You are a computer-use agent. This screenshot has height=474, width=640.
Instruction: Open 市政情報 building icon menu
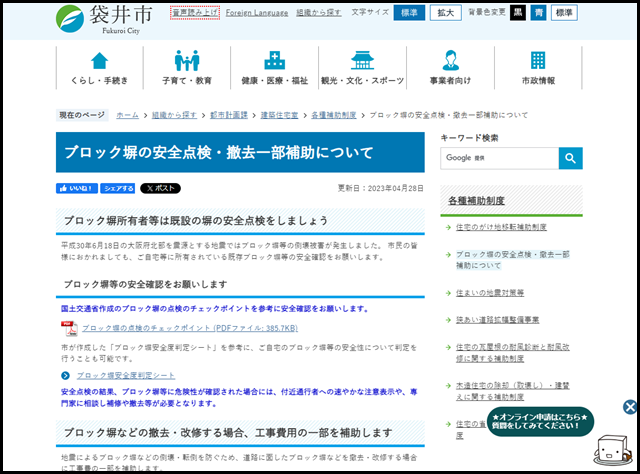(x=538, y=67)
